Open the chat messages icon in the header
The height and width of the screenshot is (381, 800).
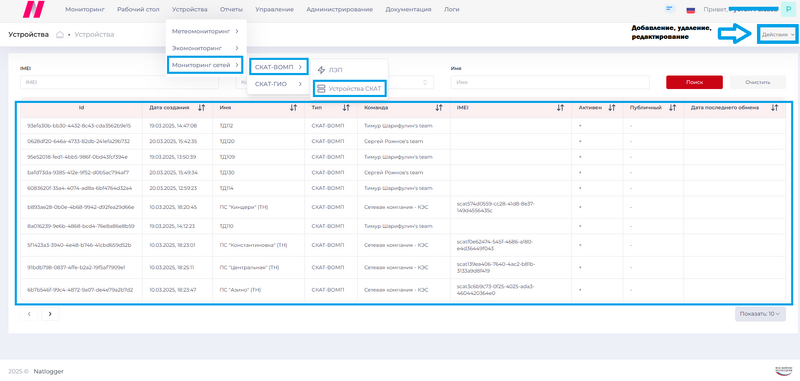(x=670, y=9)
